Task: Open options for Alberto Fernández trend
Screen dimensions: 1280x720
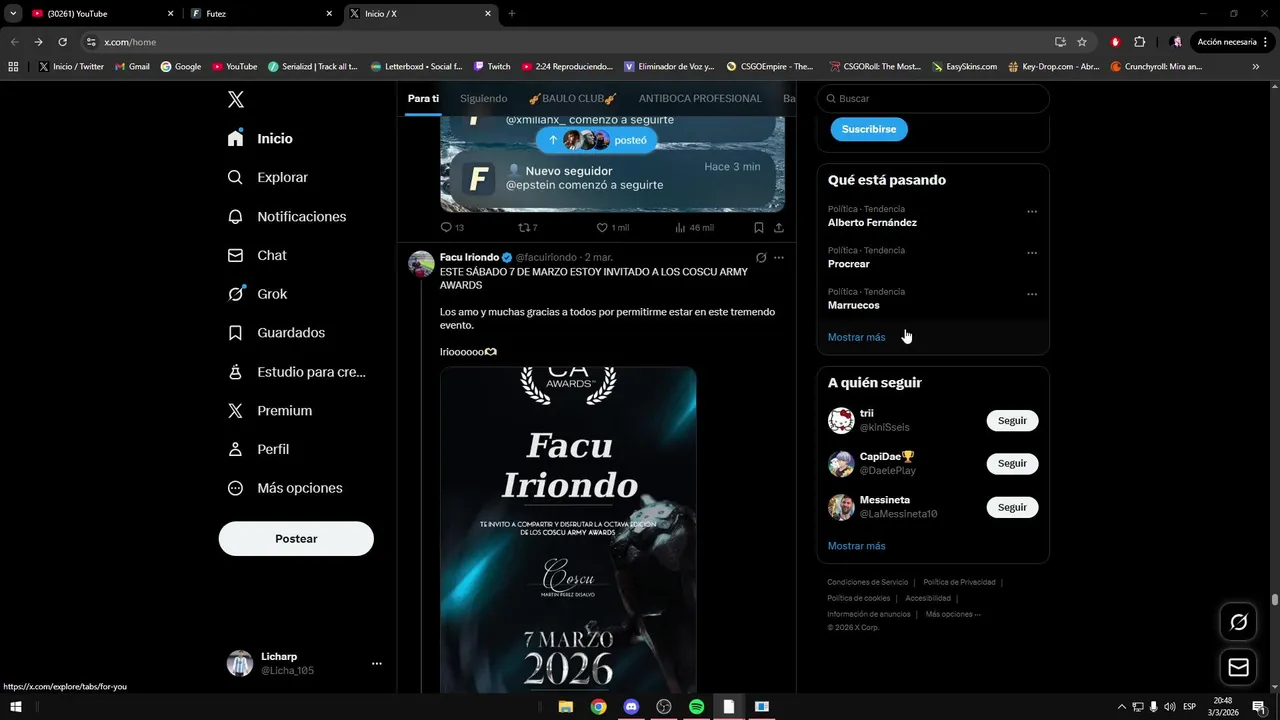Action: point(1032,212)
